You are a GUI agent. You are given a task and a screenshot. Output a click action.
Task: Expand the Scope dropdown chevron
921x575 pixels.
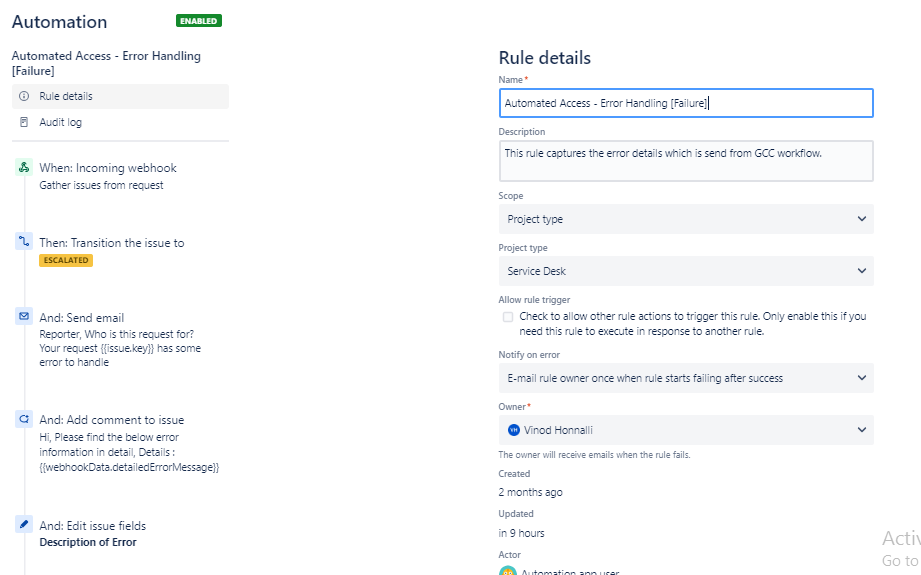[x=861, y=219]
